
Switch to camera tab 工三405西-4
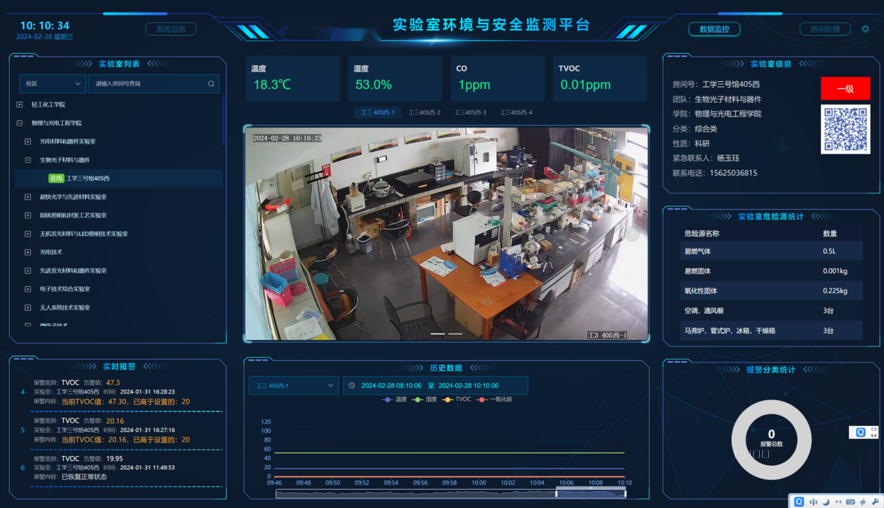click(516, 113)
